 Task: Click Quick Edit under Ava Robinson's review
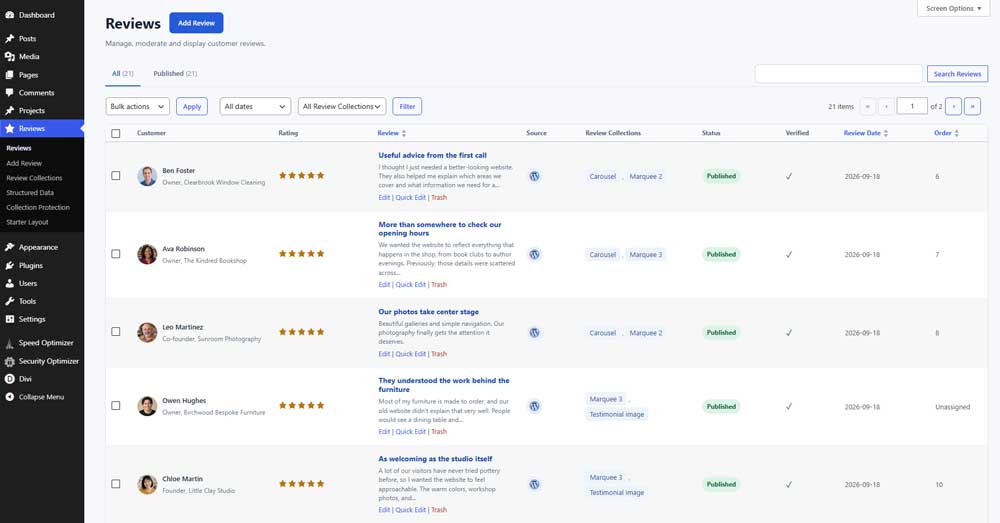[x=411, y=284]
